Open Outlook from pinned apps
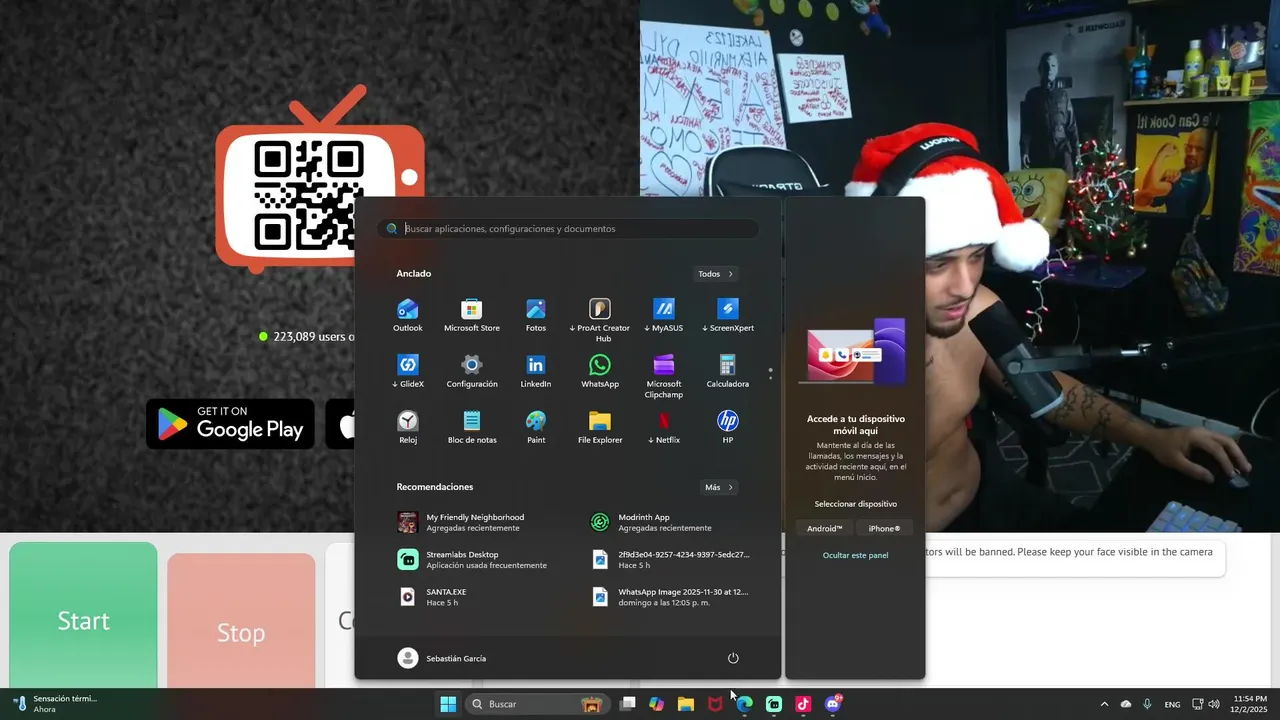Viewport: 1280px width, 720px height. click(408, 315)
